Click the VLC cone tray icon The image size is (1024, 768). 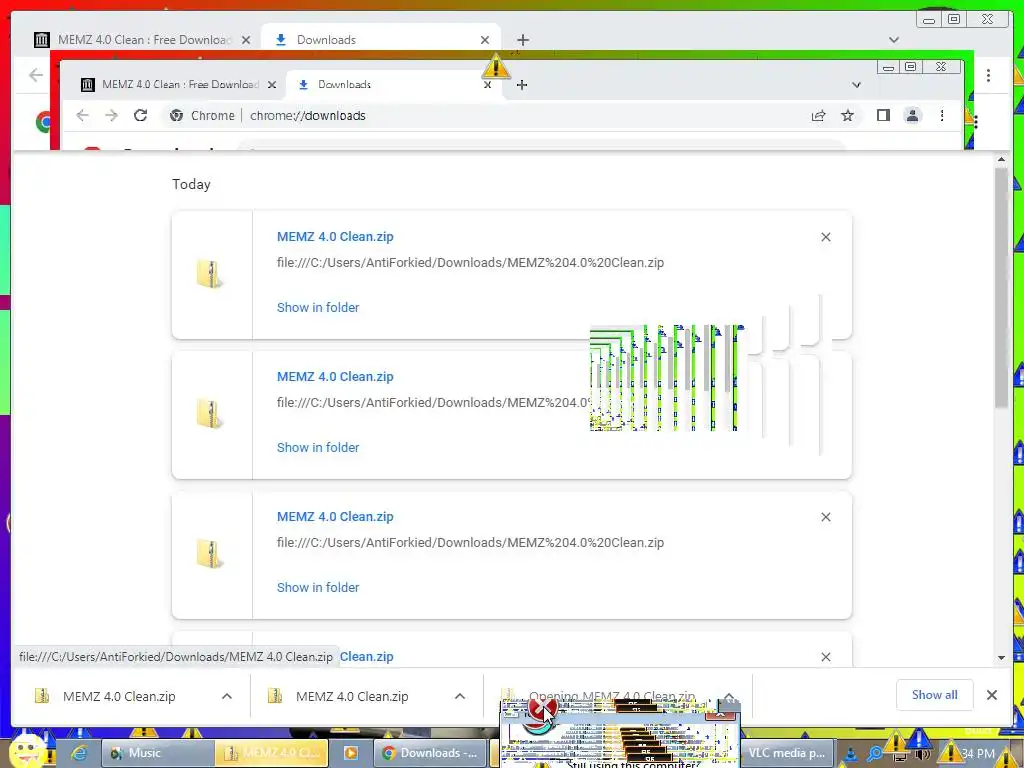click(851, 755)
